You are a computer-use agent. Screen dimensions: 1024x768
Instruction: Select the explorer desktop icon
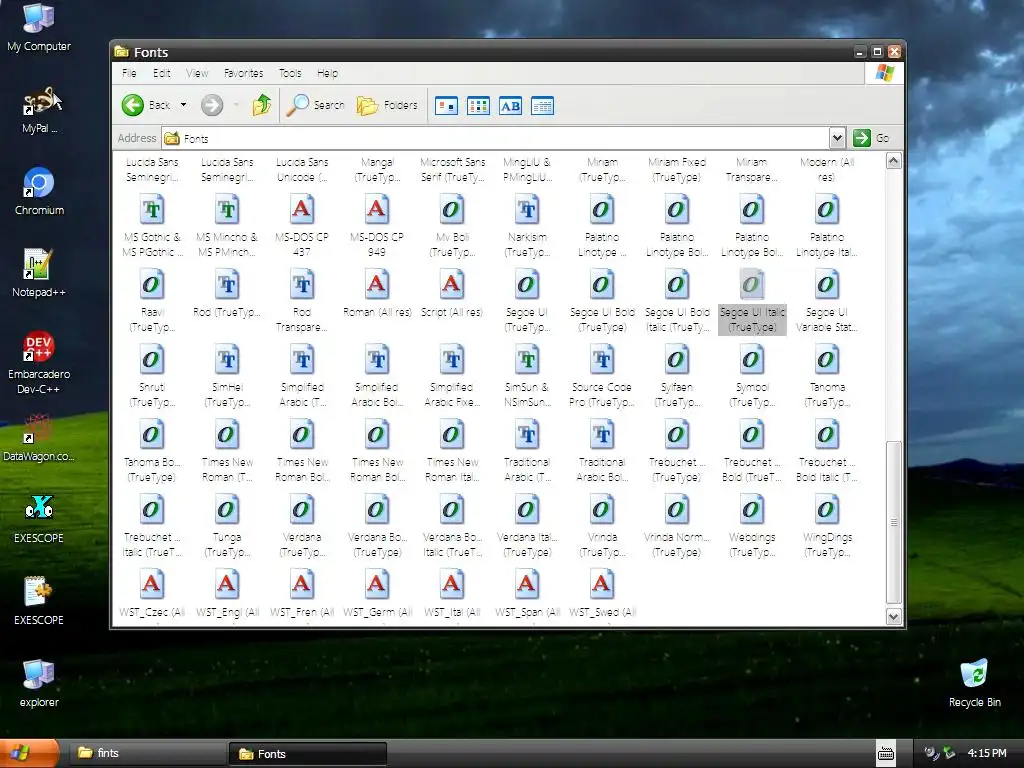pyautogui.click(x=39, y=684)
